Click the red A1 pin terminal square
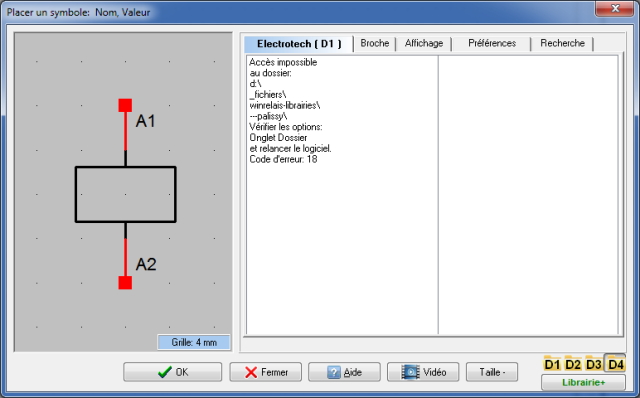The width and height of the screenshot is (640, 398). 125,105
